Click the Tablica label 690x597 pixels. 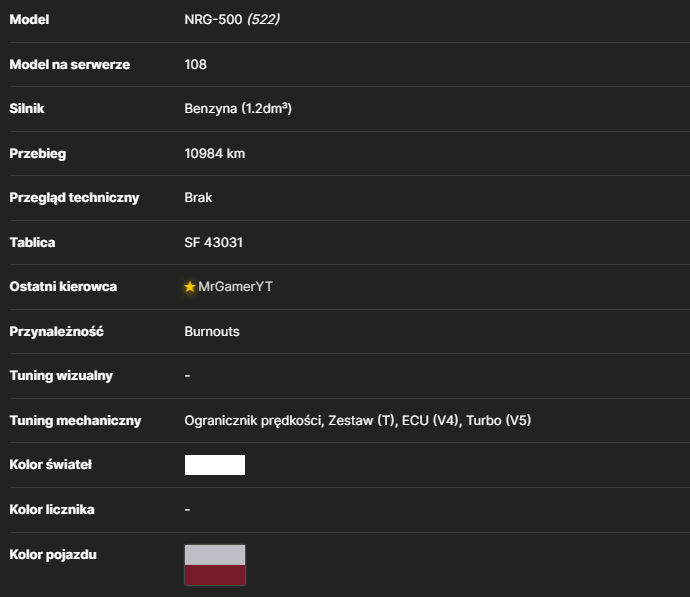pyautogui.click(x=33, y=242)
